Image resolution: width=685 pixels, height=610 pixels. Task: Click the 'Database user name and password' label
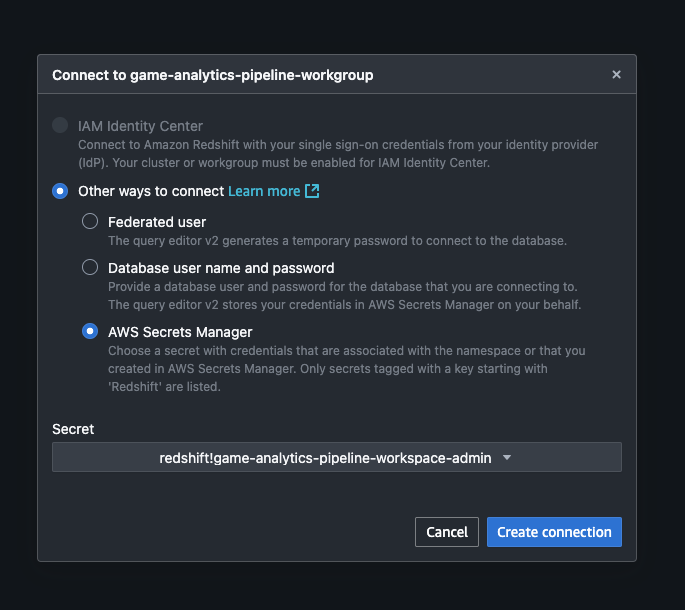pyautogui.click(x=221, y=268)
